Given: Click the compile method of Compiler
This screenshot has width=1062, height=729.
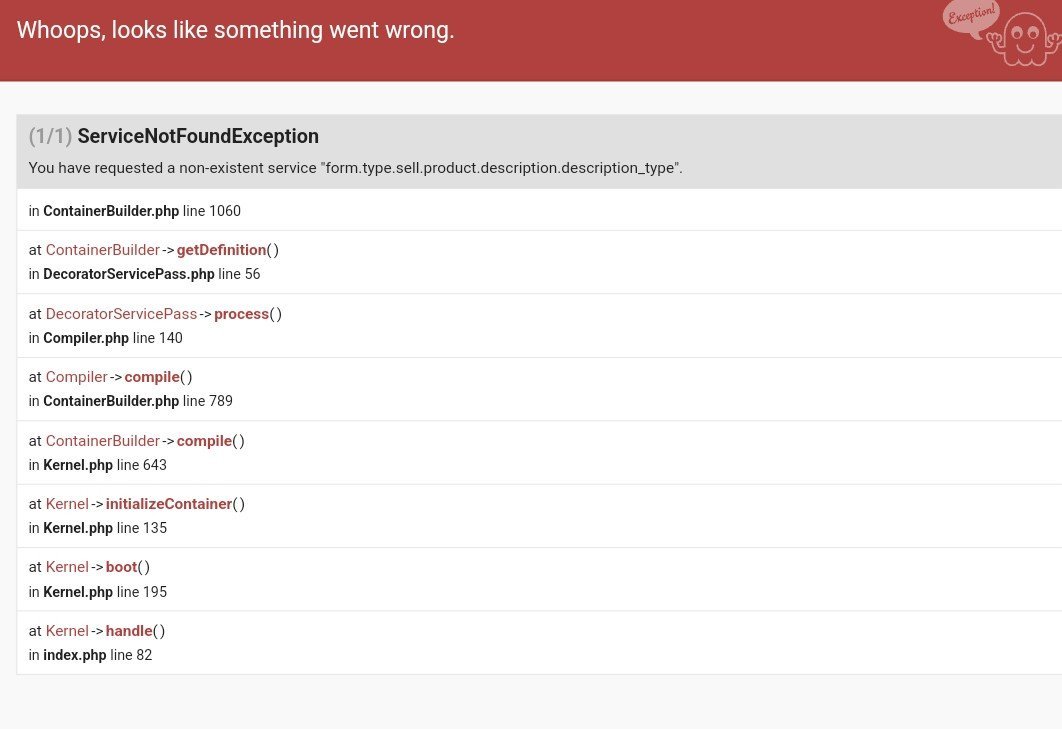Looking at the screenshot, I should [151, 377].
